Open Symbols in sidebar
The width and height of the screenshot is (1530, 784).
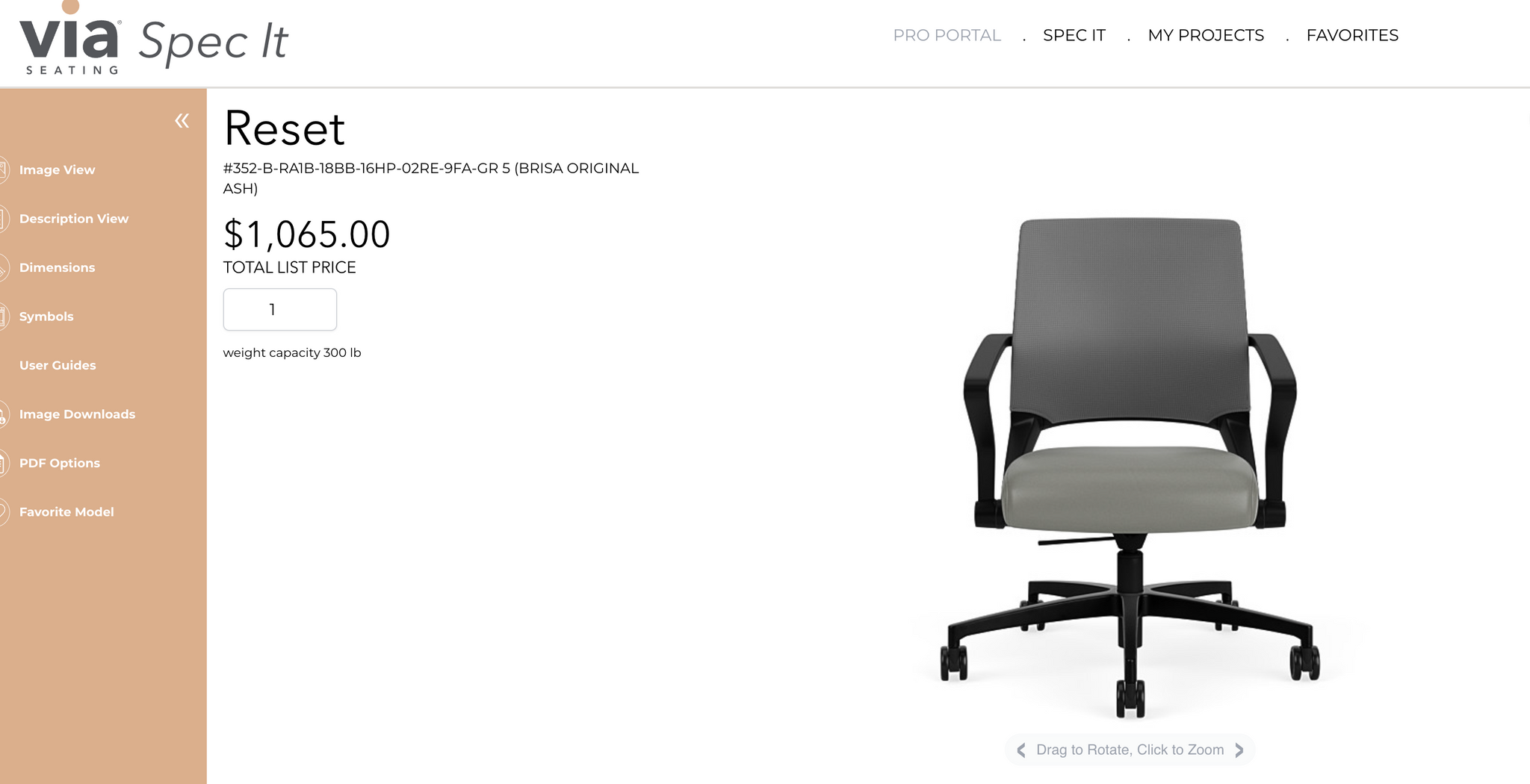point(46,317)
